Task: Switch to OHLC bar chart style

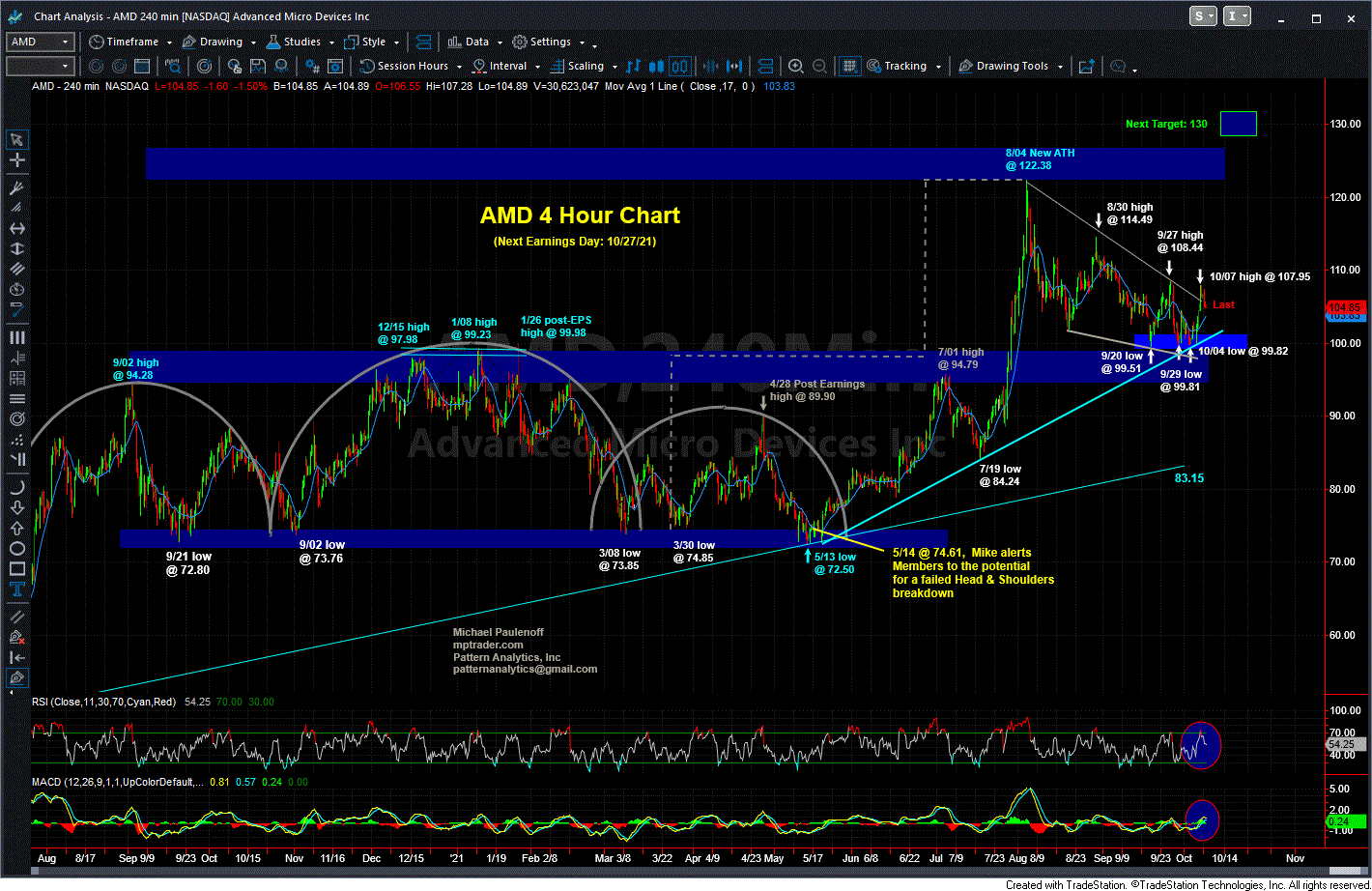Action: (x=633, y=66)
